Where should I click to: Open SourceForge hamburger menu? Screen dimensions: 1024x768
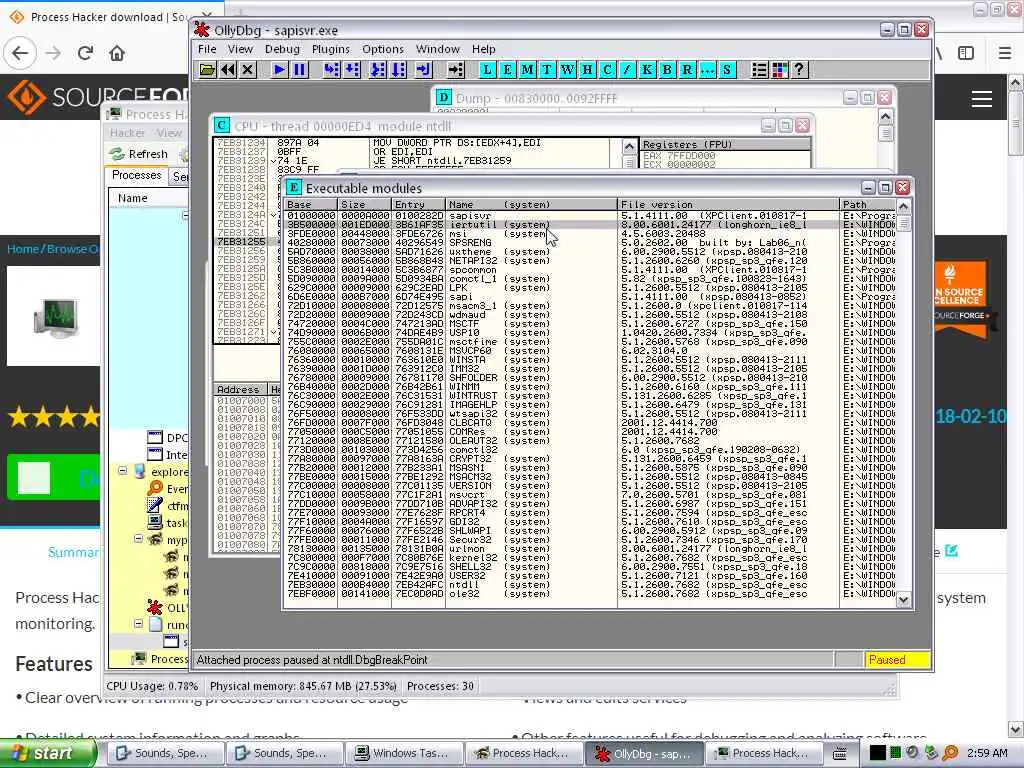(x=982, y=99)
